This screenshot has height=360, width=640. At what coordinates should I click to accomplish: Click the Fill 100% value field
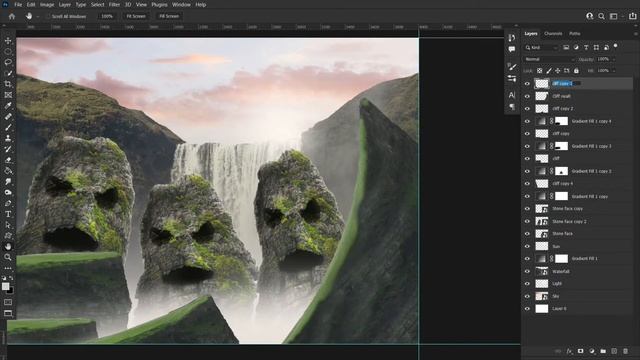[603, 71]
